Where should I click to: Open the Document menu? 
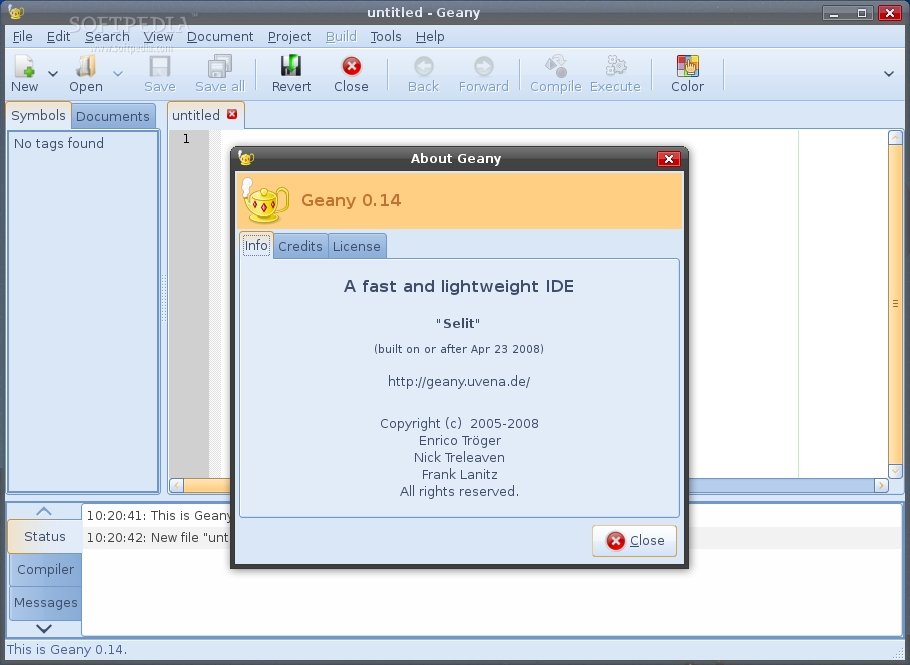coord(220,37)
